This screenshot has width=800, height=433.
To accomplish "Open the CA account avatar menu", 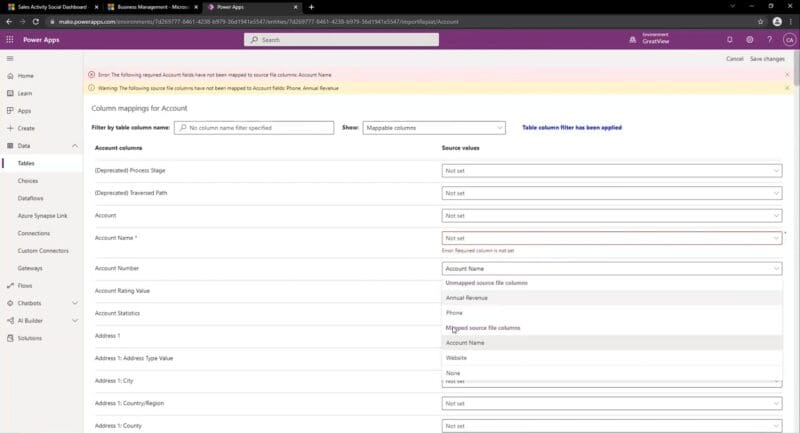I will pos(789,40).
